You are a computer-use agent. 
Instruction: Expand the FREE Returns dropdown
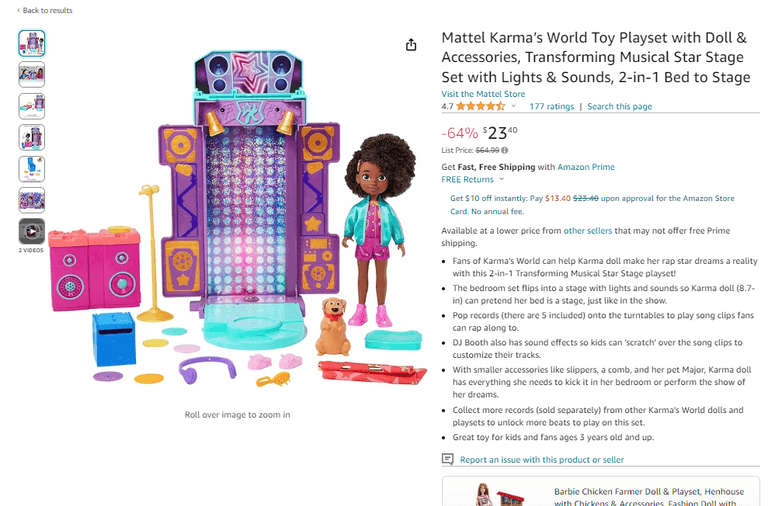pyautogui.click(x=498, y=180)
